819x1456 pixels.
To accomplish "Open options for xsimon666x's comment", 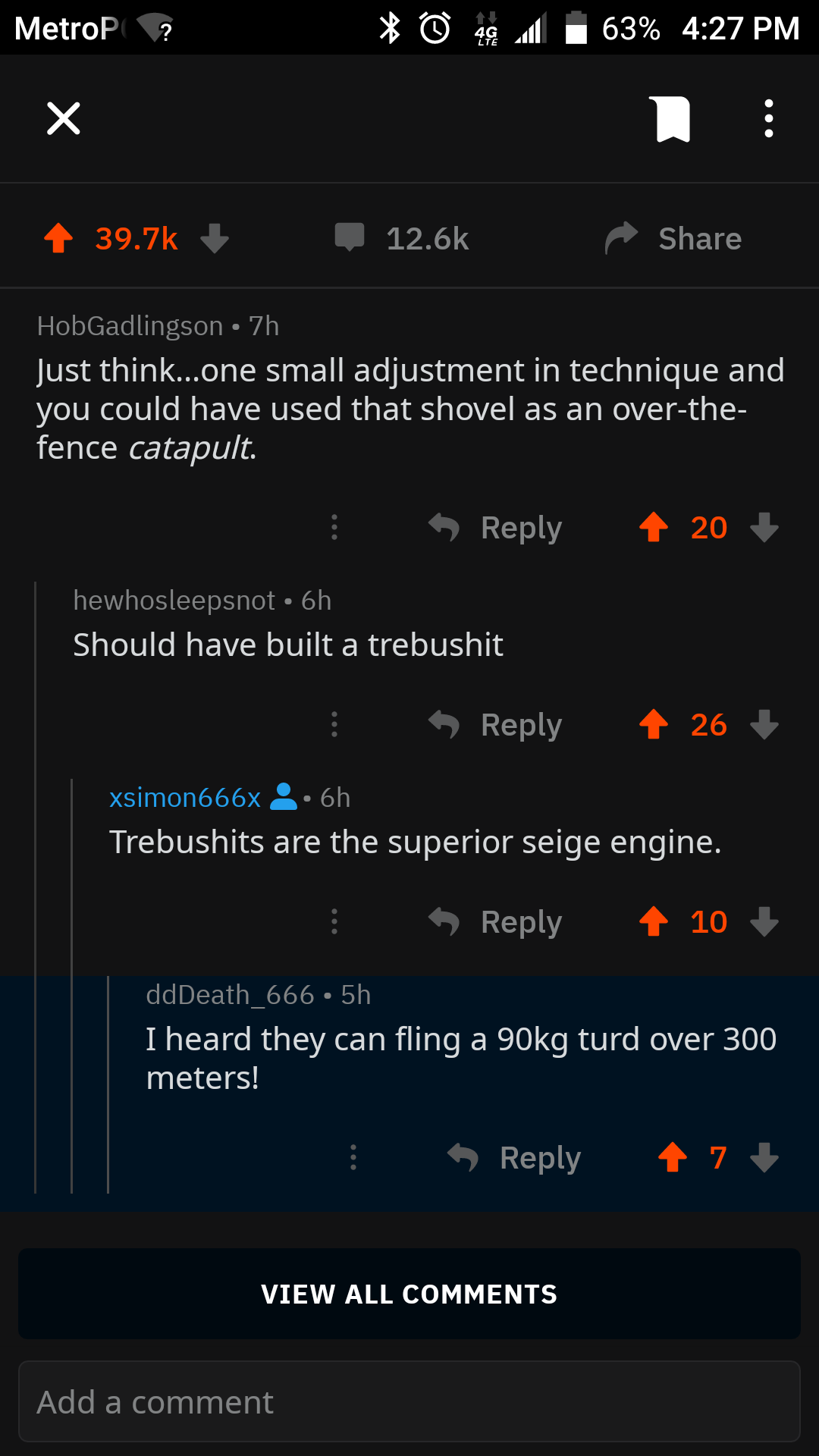I will pyautogui.click(x=334, y=922).
